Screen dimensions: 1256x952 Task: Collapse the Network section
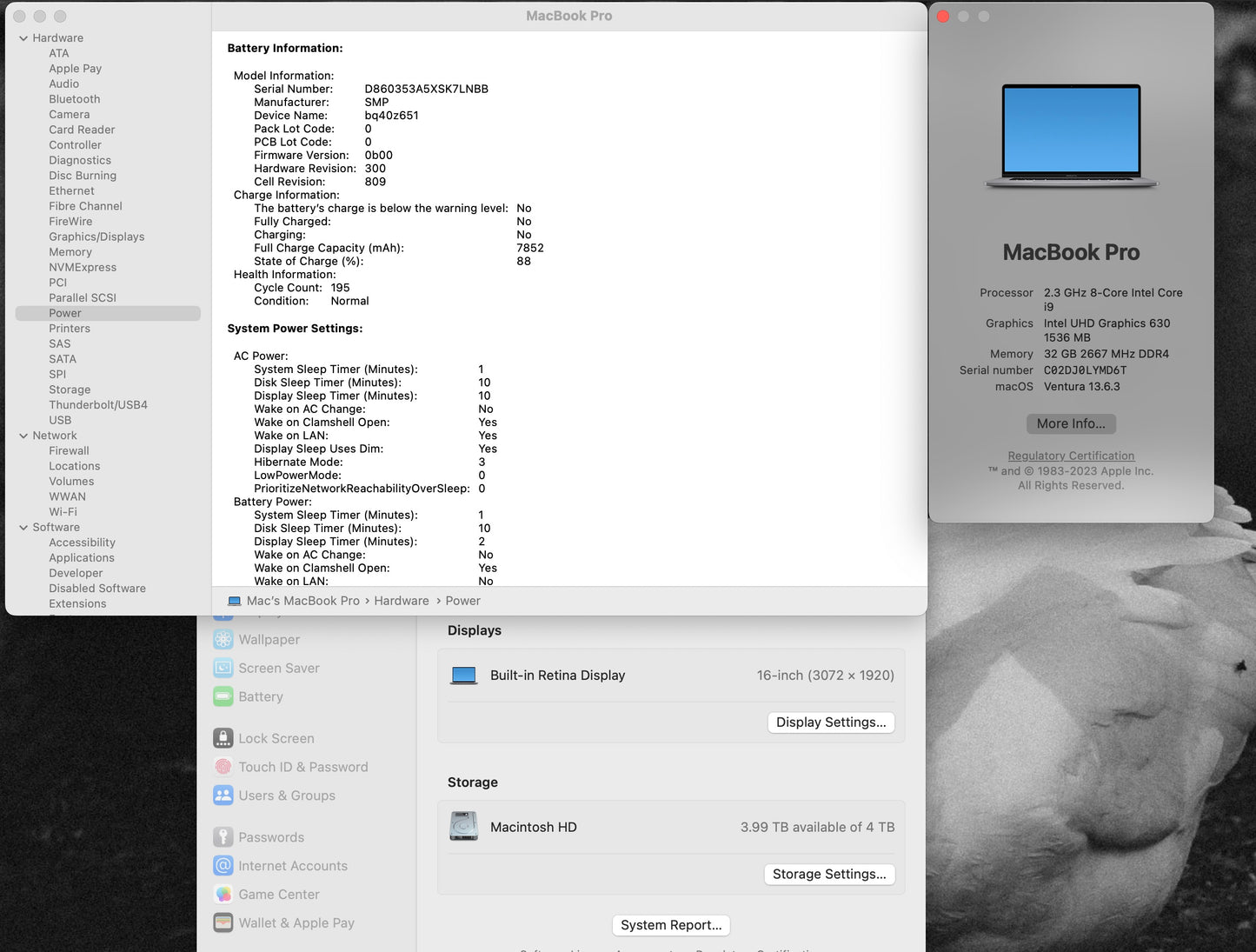[23, 435]
